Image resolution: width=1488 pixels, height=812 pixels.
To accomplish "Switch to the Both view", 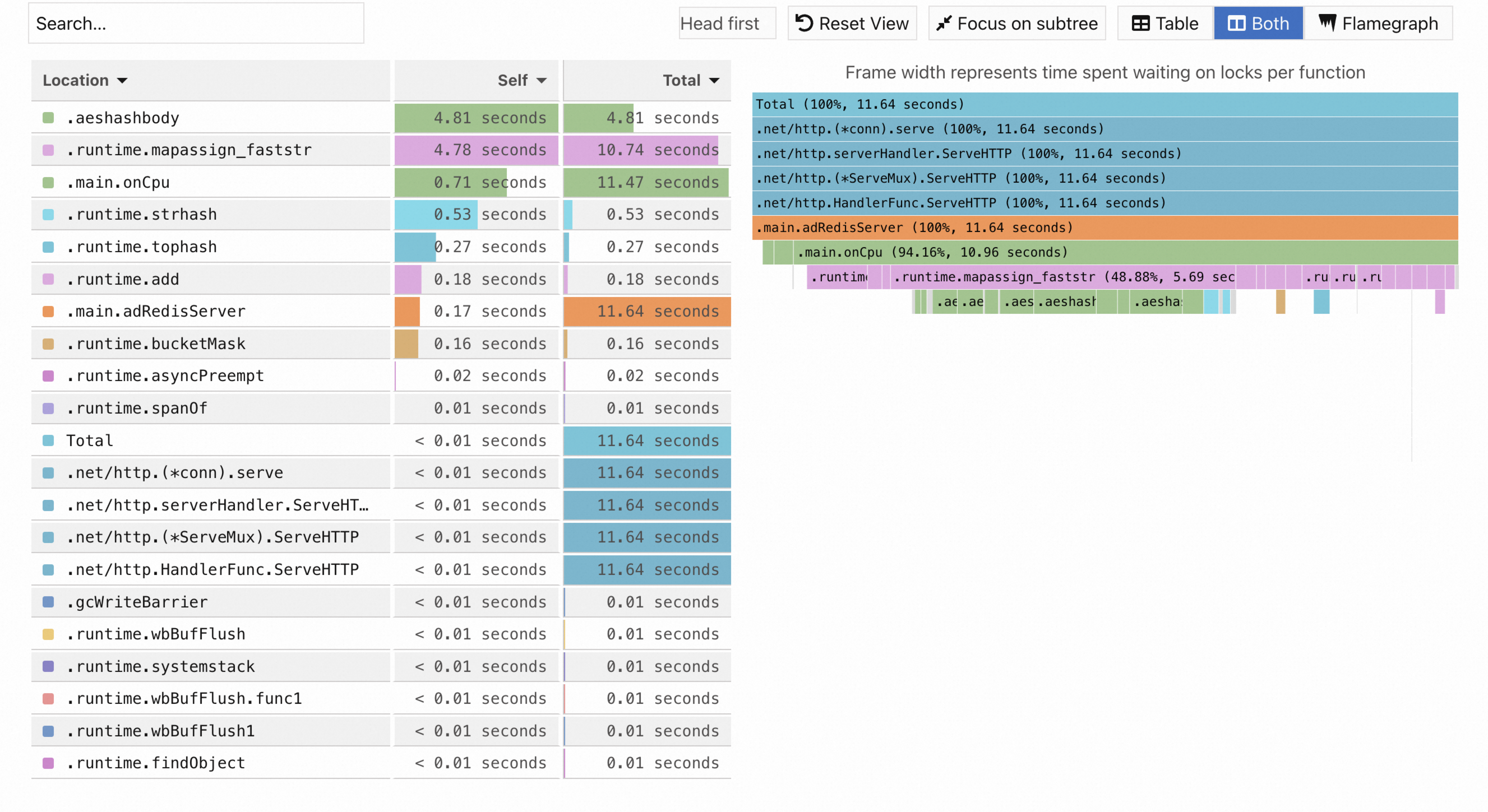I will tap(1258, 23).
